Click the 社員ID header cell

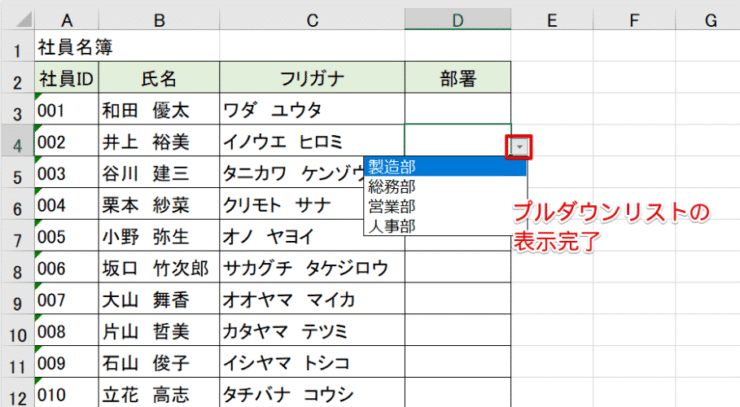[67, 77]
